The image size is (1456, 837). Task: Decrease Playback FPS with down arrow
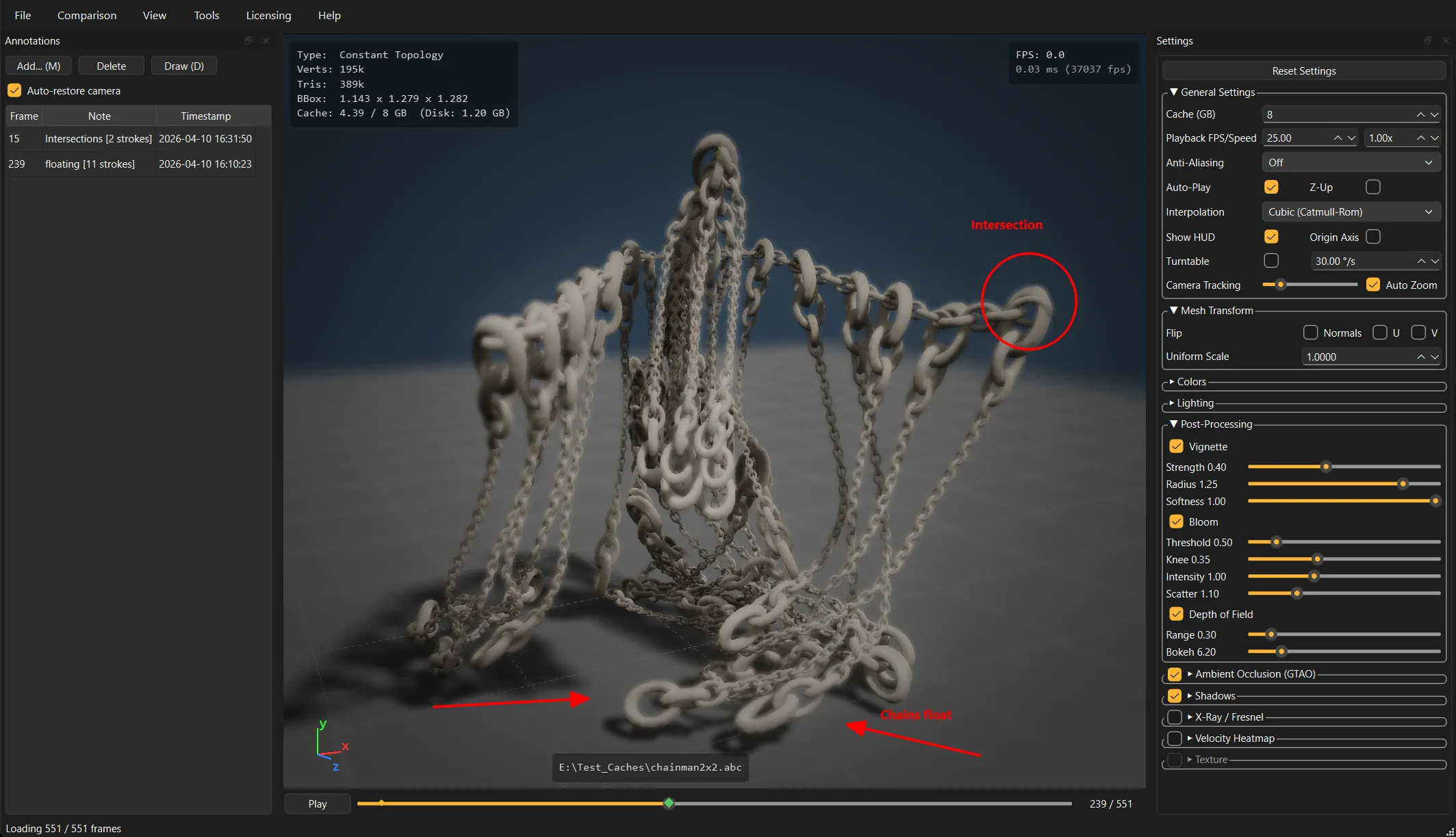(x=1351, y=138)
